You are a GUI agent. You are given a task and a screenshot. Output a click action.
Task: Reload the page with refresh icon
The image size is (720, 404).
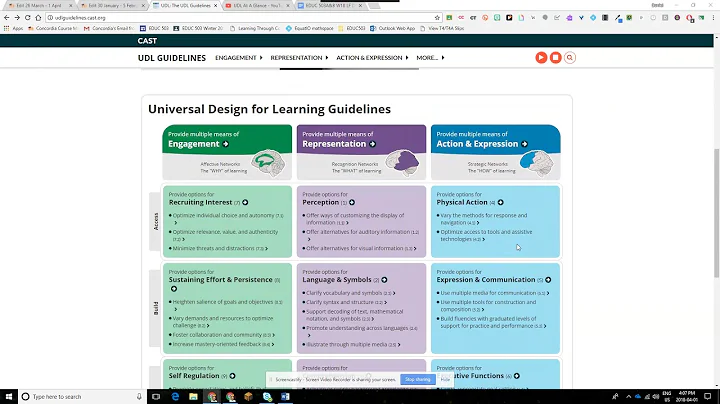point(28,17)
